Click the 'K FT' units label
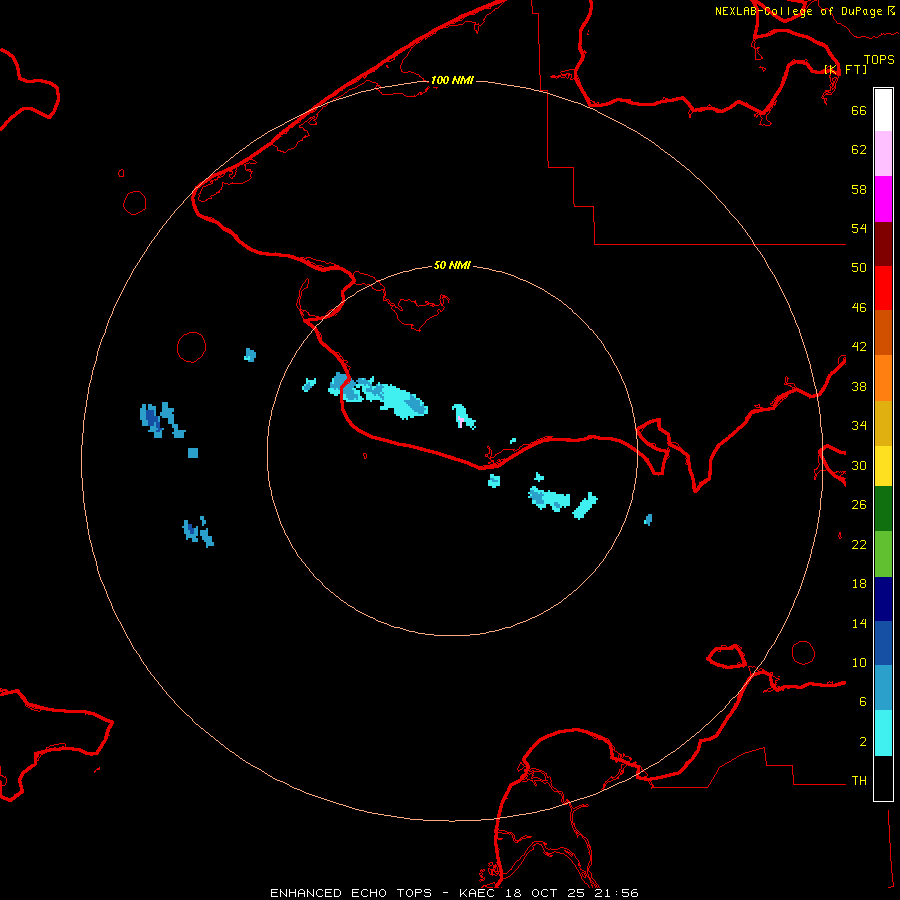The height and width of the screenshot is (900, 900). pos(845,69)
